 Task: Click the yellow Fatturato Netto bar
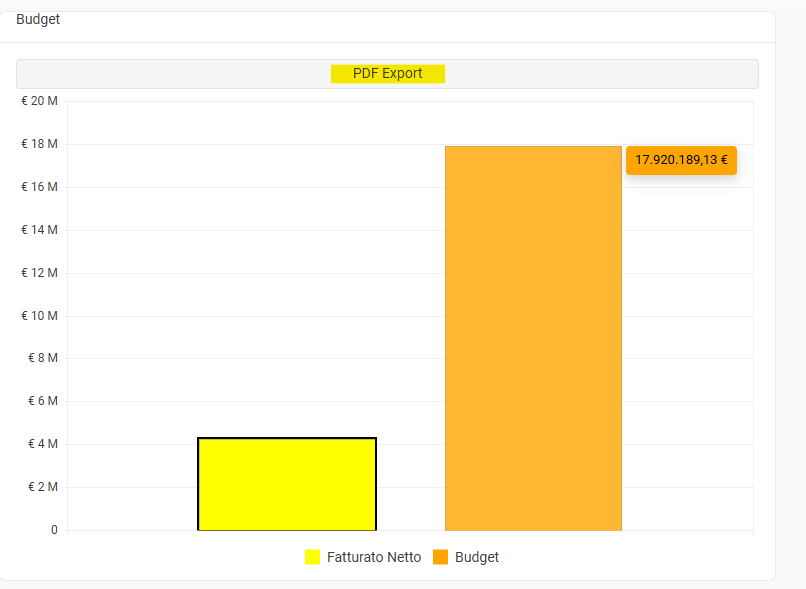pos(287,484)
